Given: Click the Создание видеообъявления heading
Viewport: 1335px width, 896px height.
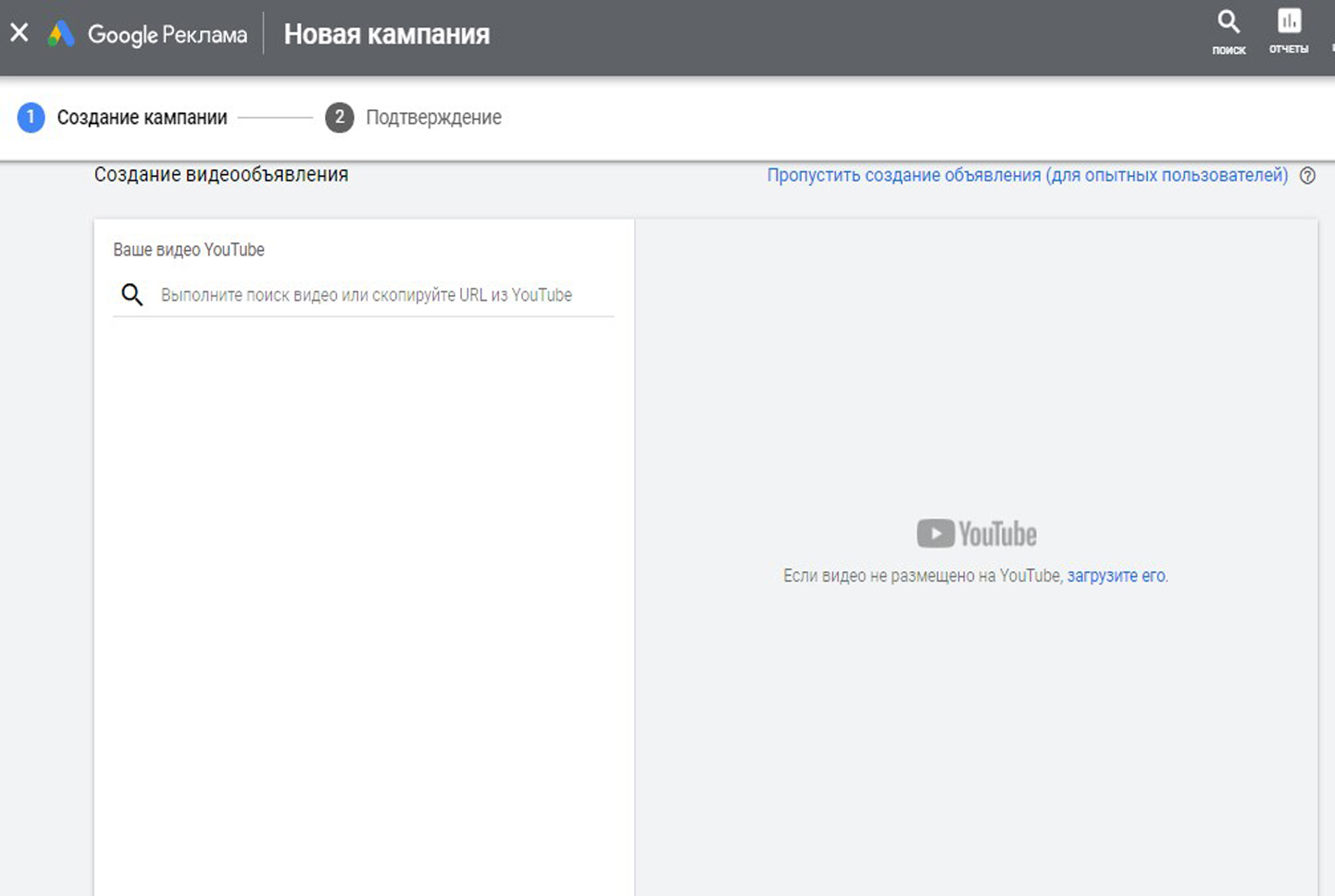Looking at the screenshot, I should click(x=221, y=175).
